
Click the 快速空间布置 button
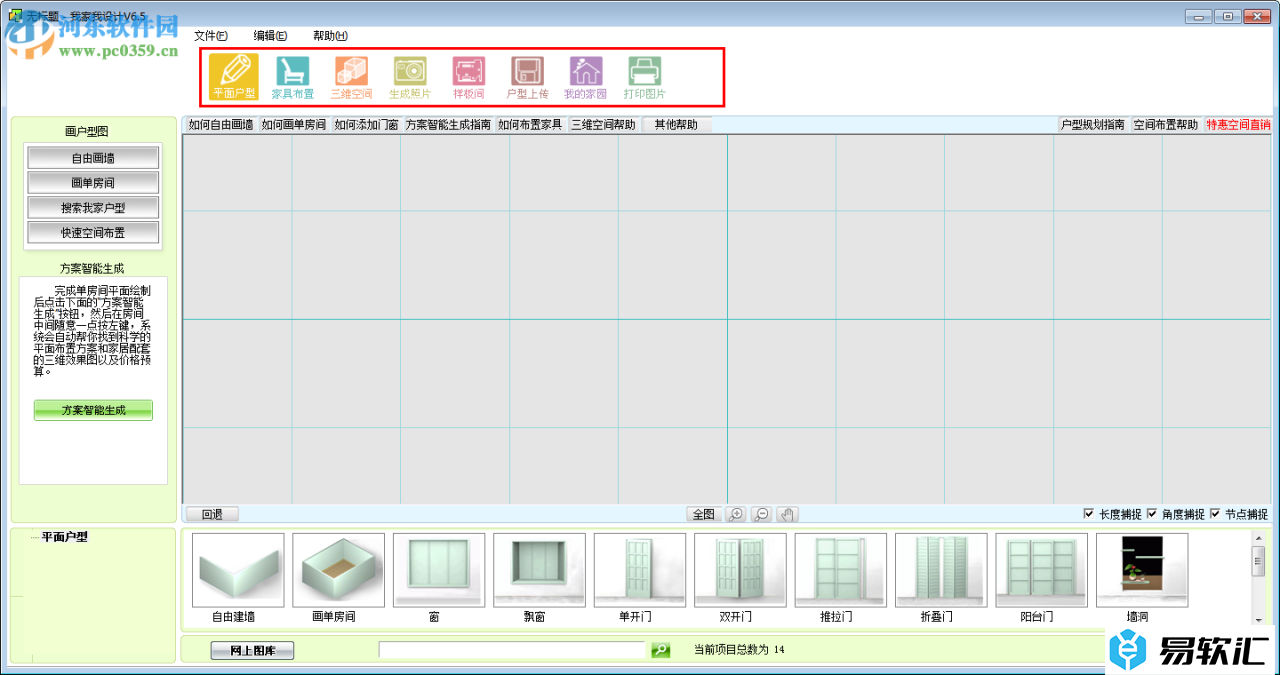(93, 233)
